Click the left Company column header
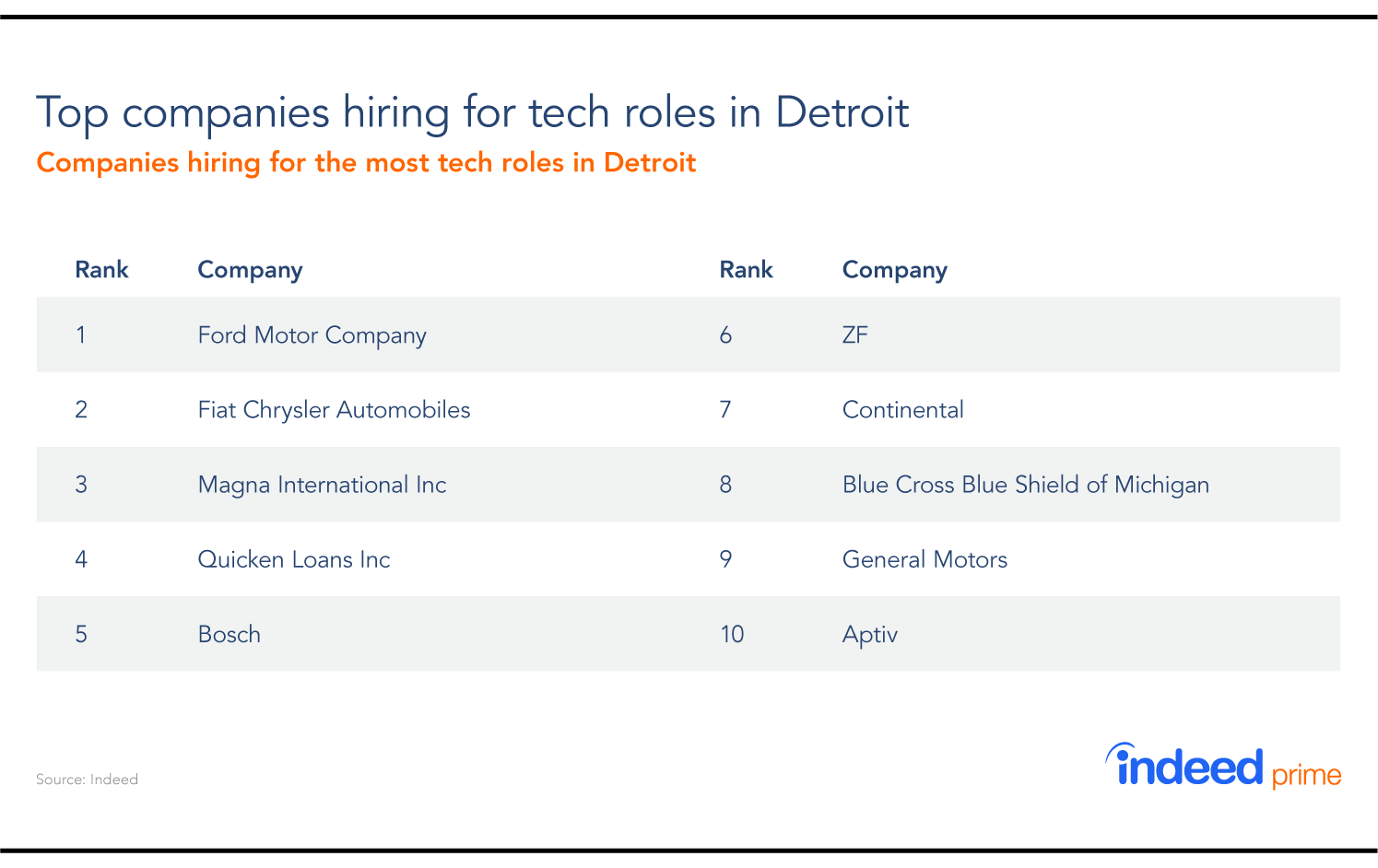 [x=250, y=269]
